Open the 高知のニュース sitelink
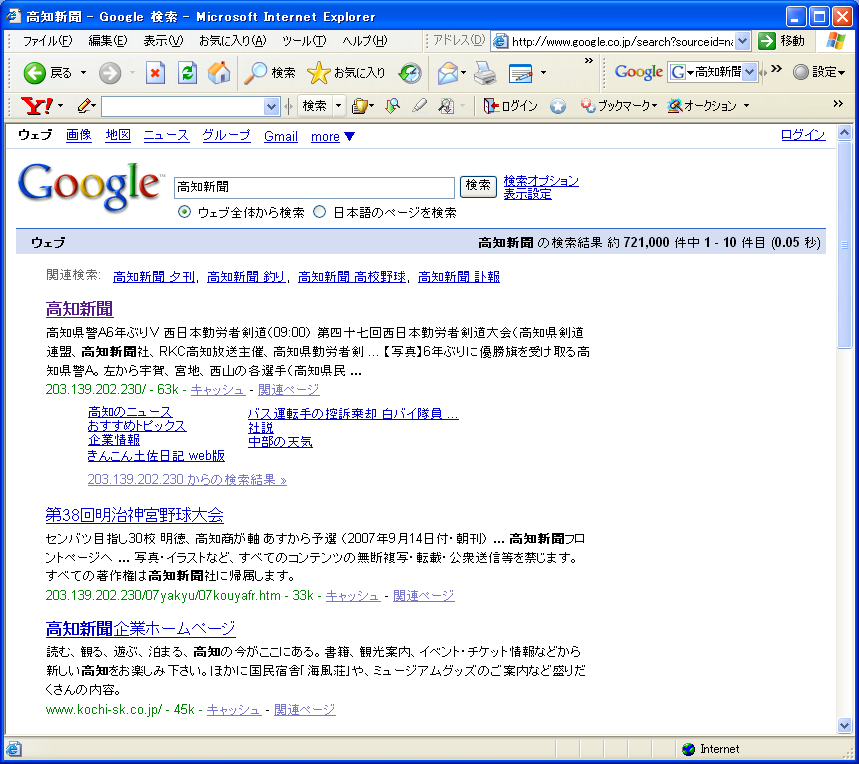Screen dimensions: 859x764 click(130, 412)
